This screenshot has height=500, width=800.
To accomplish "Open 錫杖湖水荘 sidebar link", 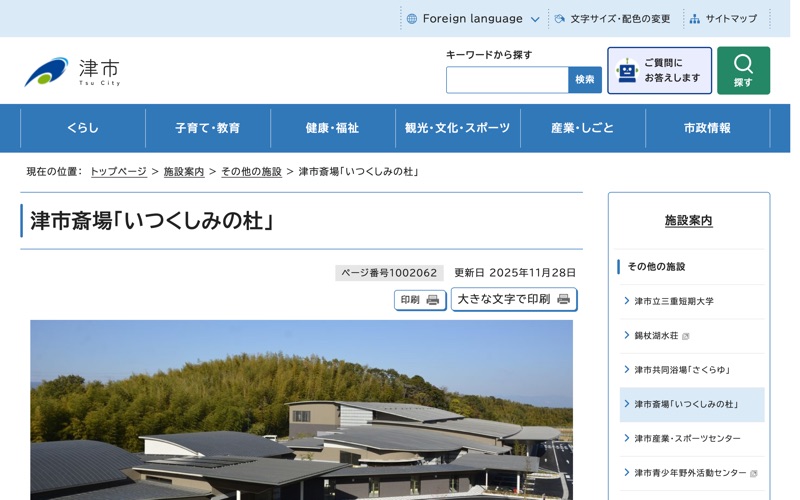I will 656,336.
